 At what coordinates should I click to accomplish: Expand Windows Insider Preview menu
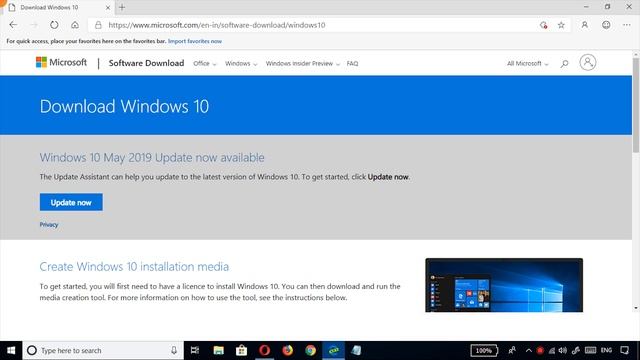pos(302,64)
